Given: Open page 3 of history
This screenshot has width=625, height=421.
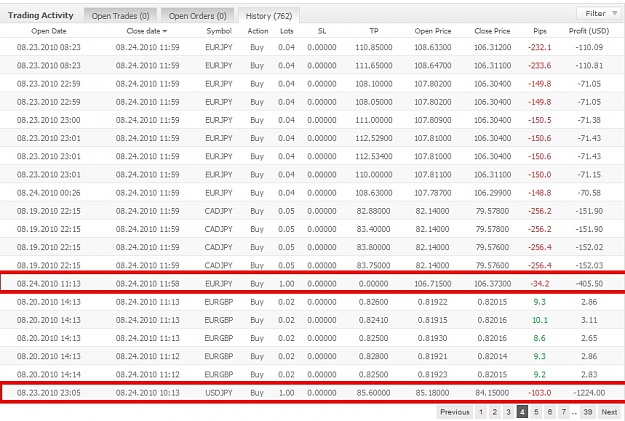Looking at the screenshot, I should (508, 412).
